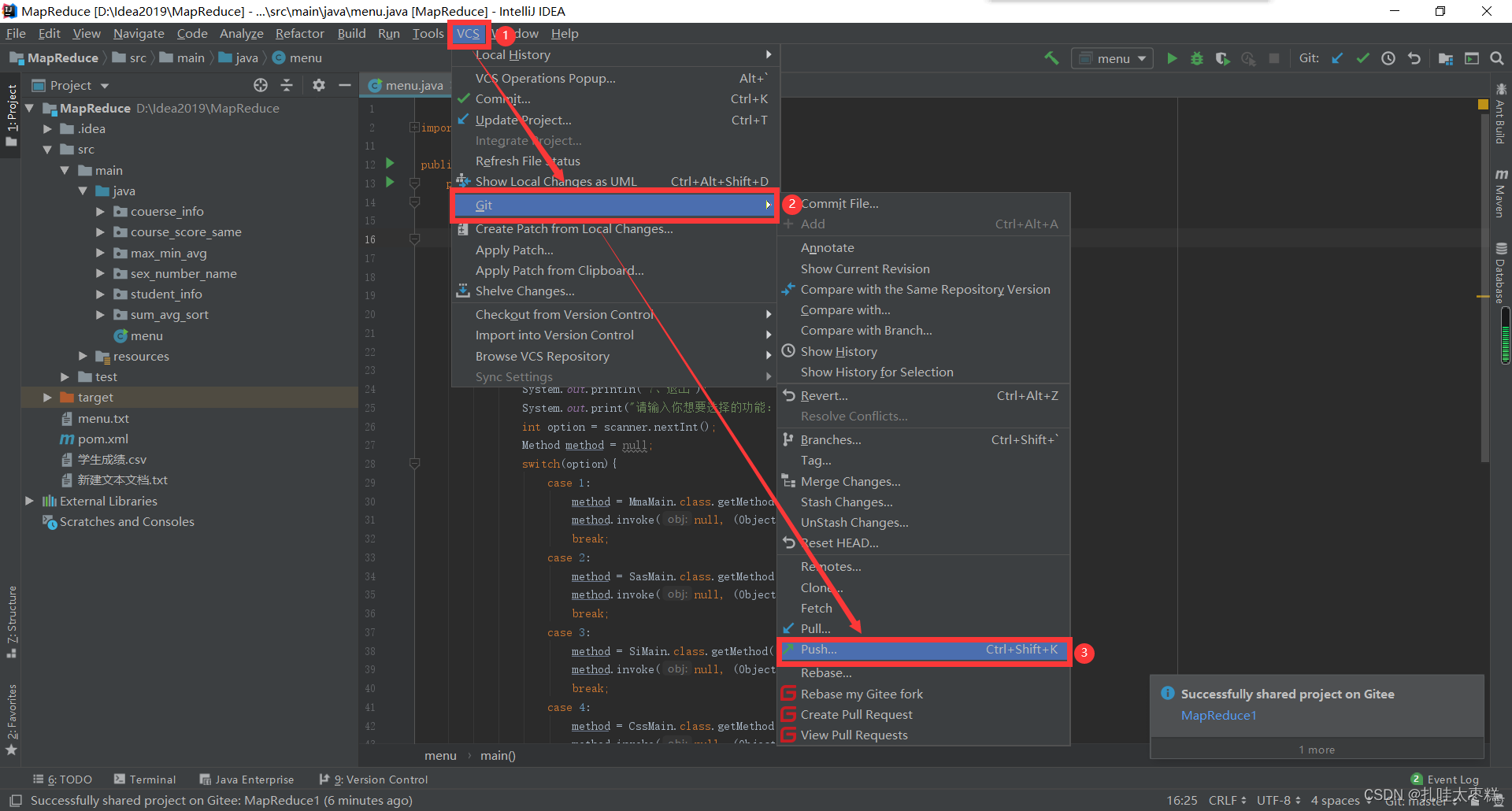This screenshot has width=1512, height=811.
Task: Expand the couerse_info package
Action: 100,211
